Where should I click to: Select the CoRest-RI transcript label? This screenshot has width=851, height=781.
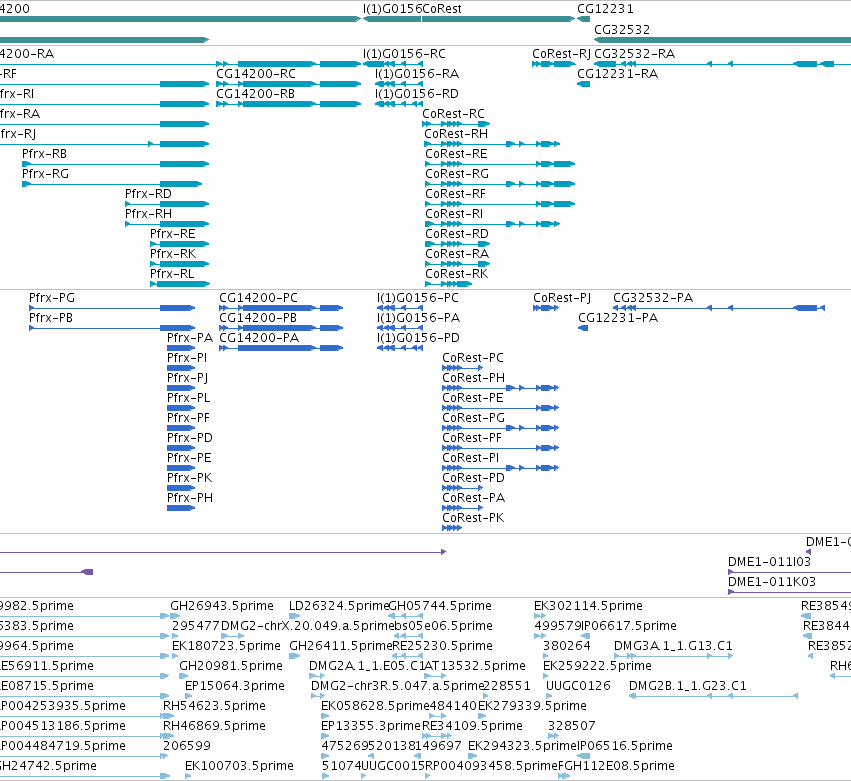pyautogui.click(x=454, y=214)
